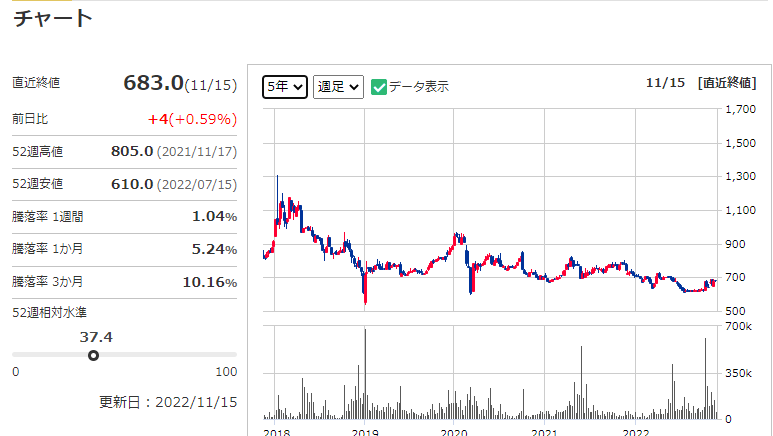Click the 52-week relative level slider handle
This screenshot has width=773, height=436.
(93, 355)
